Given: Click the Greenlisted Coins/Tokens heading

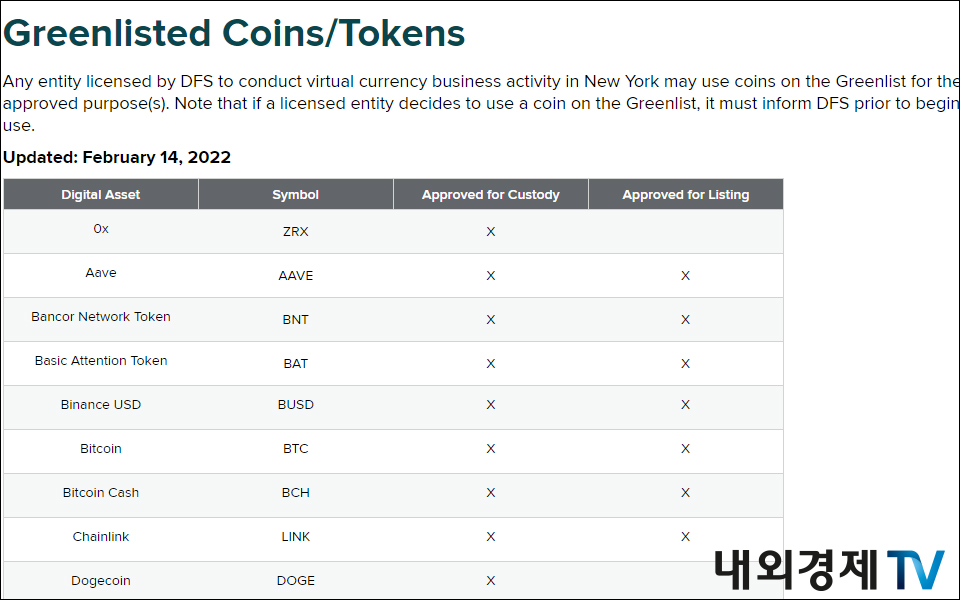Looking at the screenshot, I should (234, 33).
